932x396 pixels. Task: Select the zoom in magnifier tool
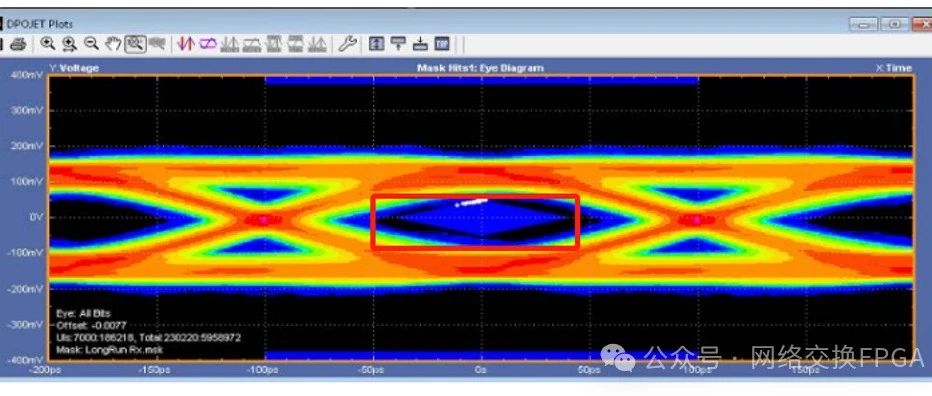(x=48, y=43)
